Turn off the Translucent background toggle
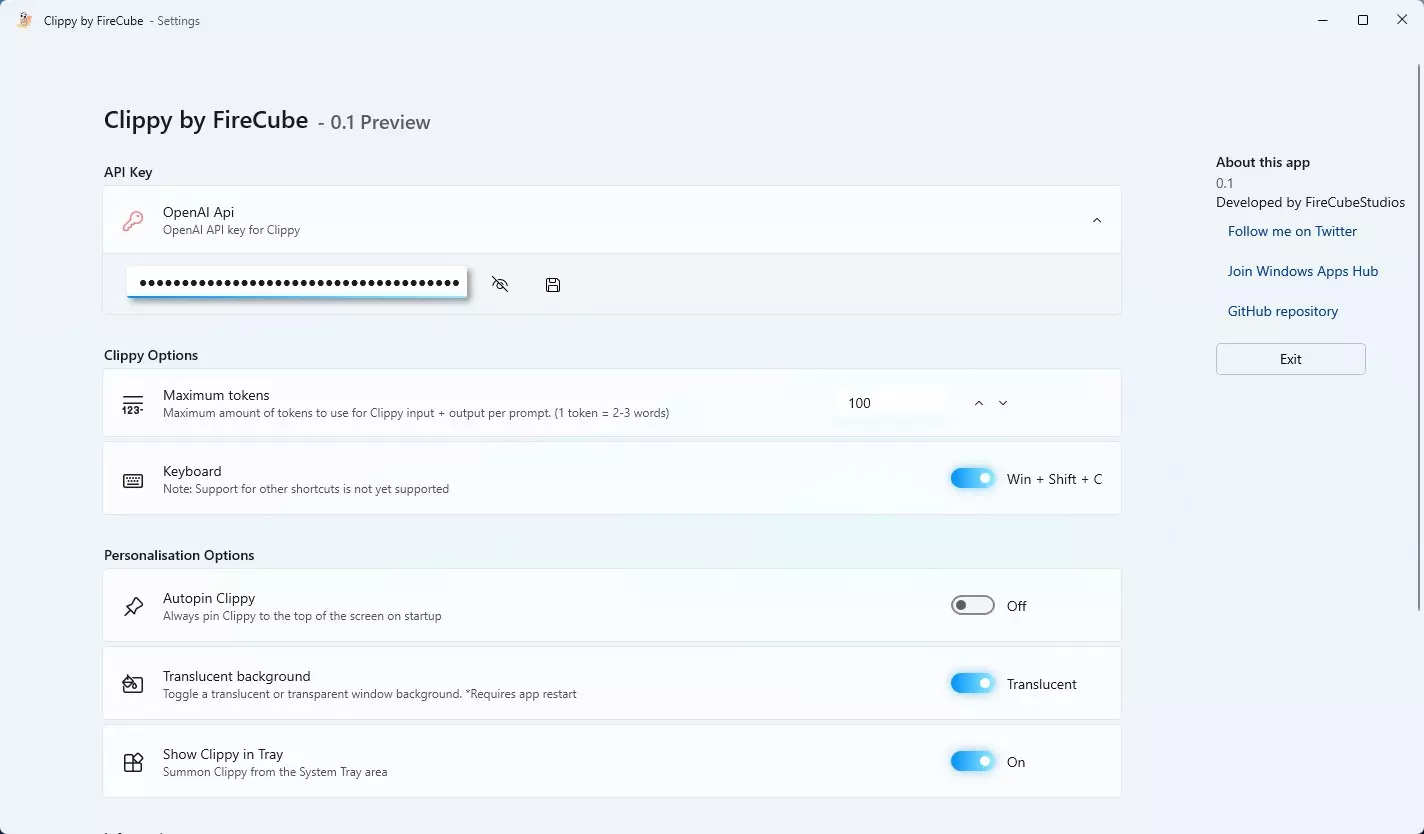1424x834 pixels. (x=972, y=683)
